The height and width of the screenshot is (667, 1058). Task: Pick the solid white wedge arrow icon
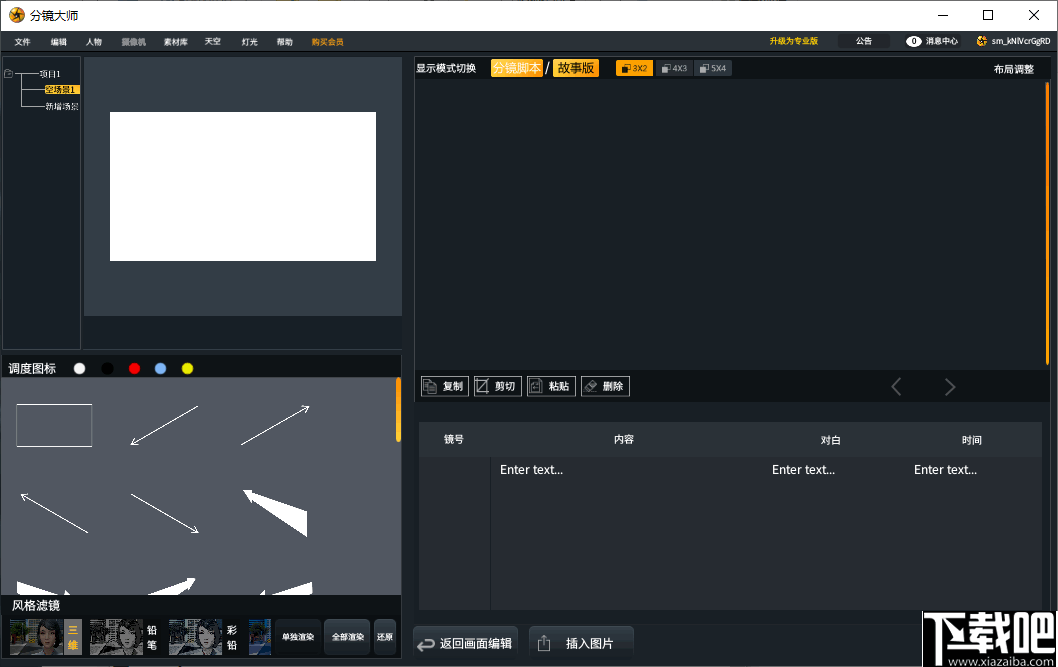(x=275, y=513)
